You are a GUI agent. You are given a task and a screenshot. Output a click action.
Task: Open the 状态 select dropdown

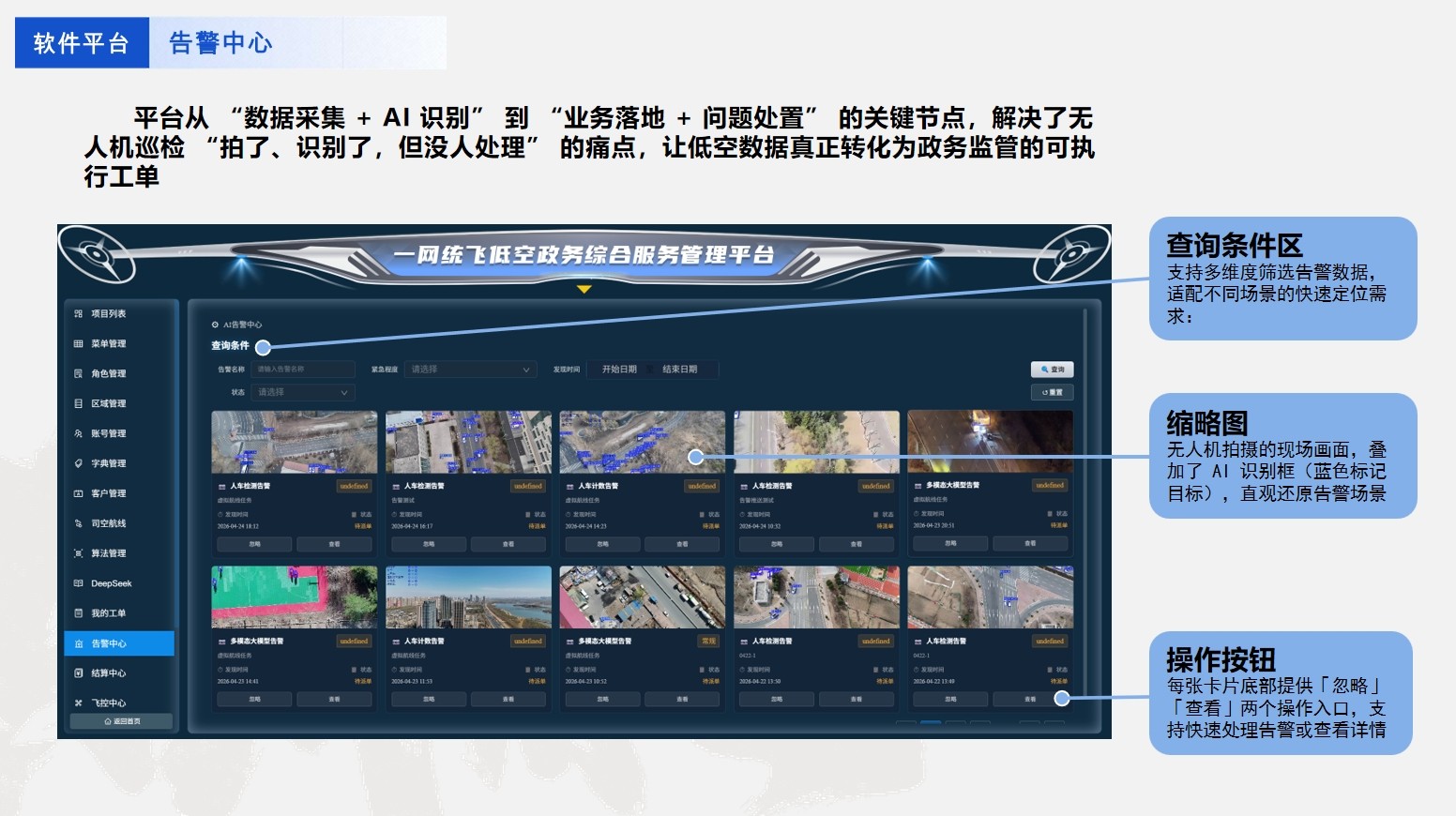coord(303,392)
